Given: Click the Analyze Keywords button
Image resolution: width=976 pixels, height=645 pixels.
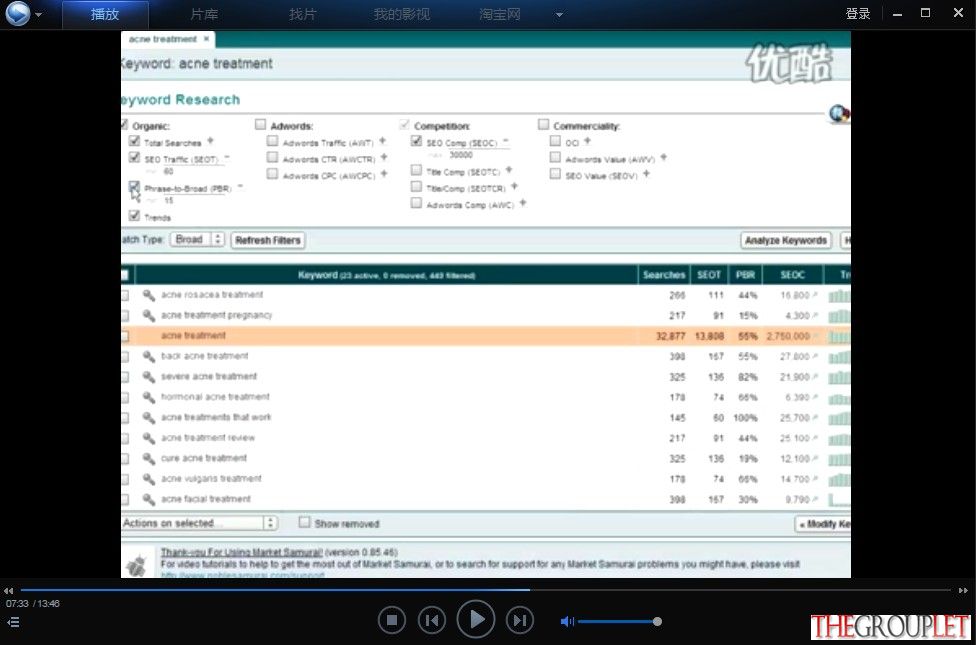Looking at the screenshot, I should [786, 240].
